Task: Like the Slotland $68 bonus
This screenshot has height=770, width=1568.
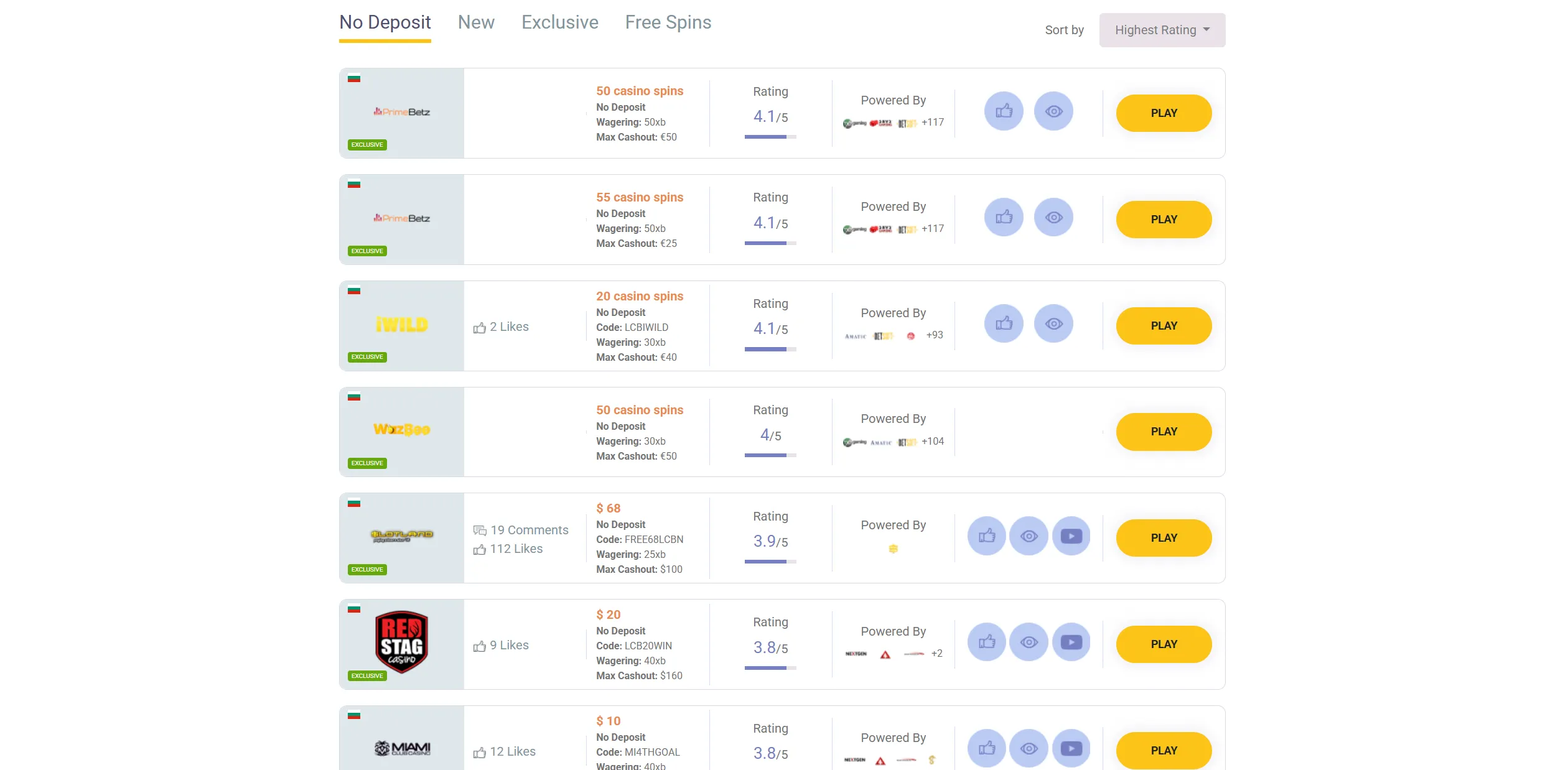Action: pos(987,536)
